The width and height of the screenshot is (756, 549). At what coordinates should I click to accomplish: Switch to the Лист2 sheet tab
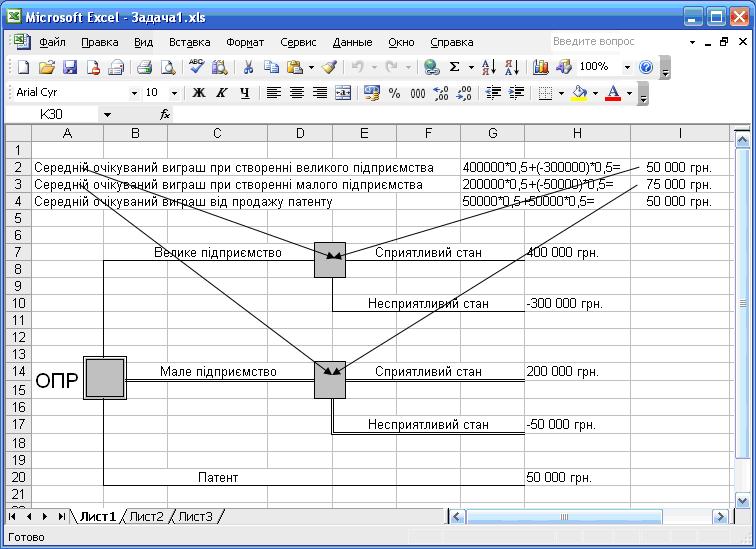coord(146,516)
